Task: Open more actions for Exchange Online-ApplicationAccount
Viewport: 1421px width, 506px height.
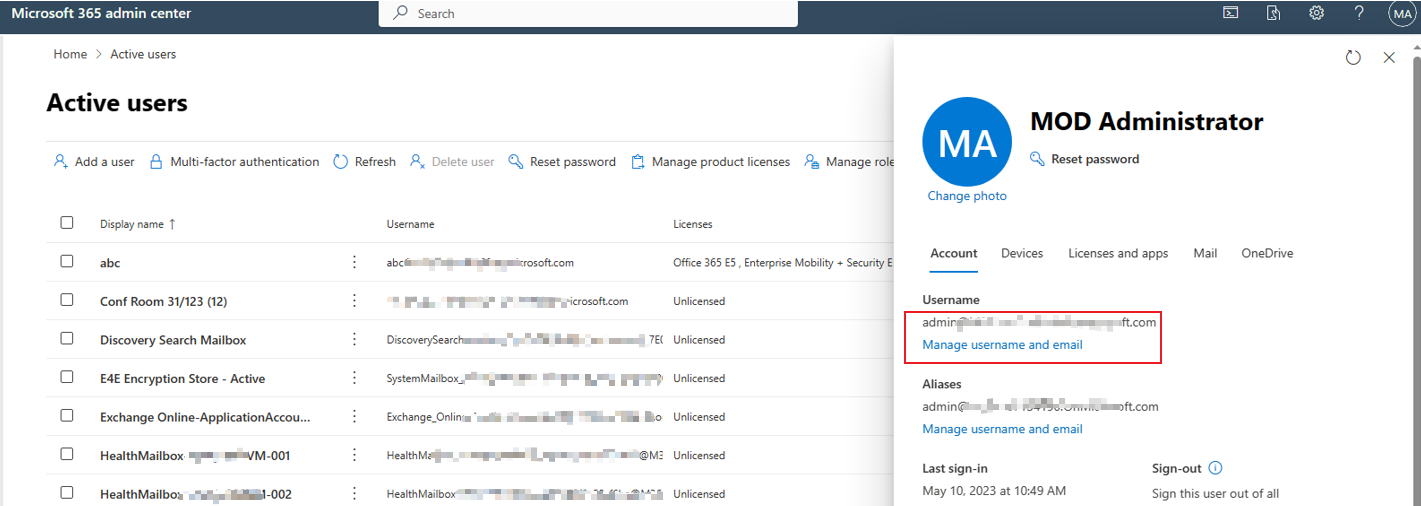Action: tap(354, 417)
